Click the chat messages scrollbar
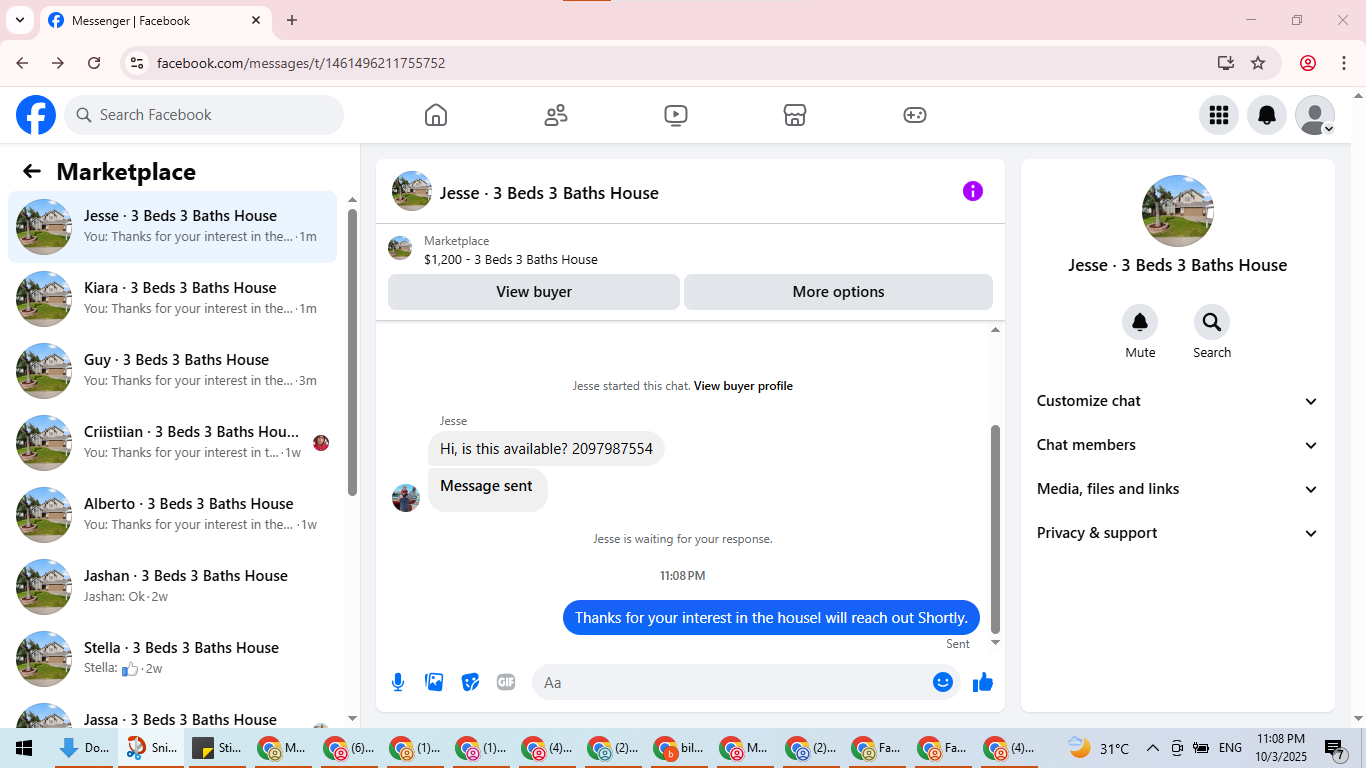 coord(995,529)
